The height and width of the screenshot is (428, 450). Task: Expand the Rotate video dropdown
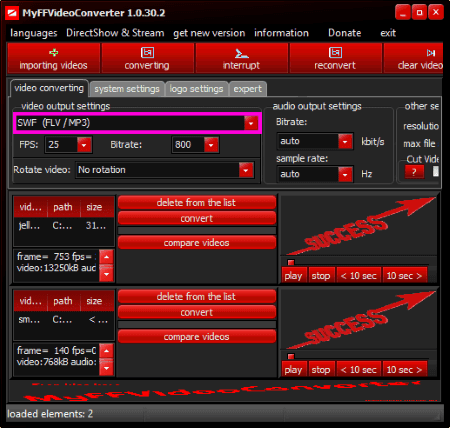pyautogui.click(x=246, y=170)
